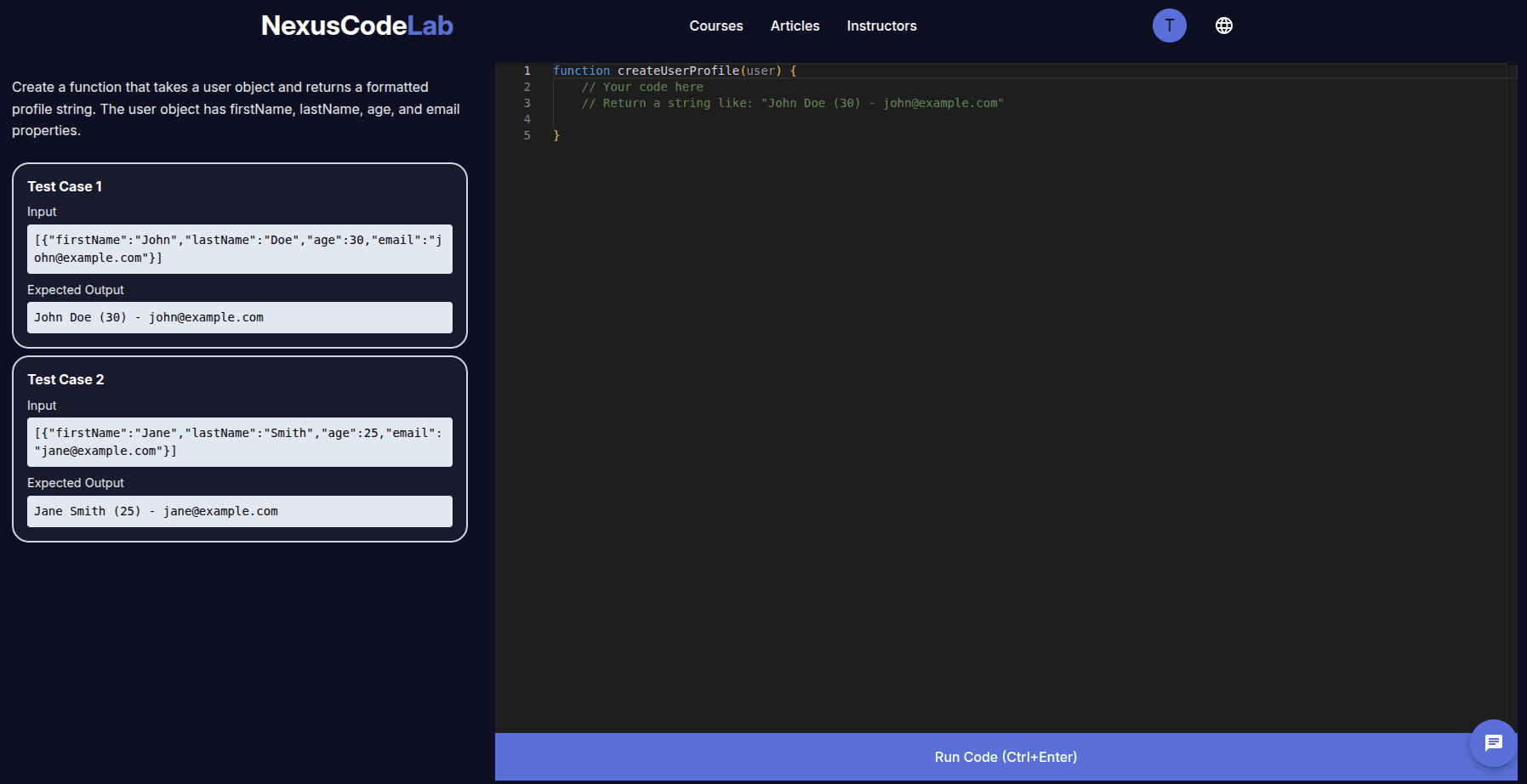Screen dimensions: 1527x784
Task: Click the John Doe (30) expected output
Action: pyautogui.click(x=240, y=317)
